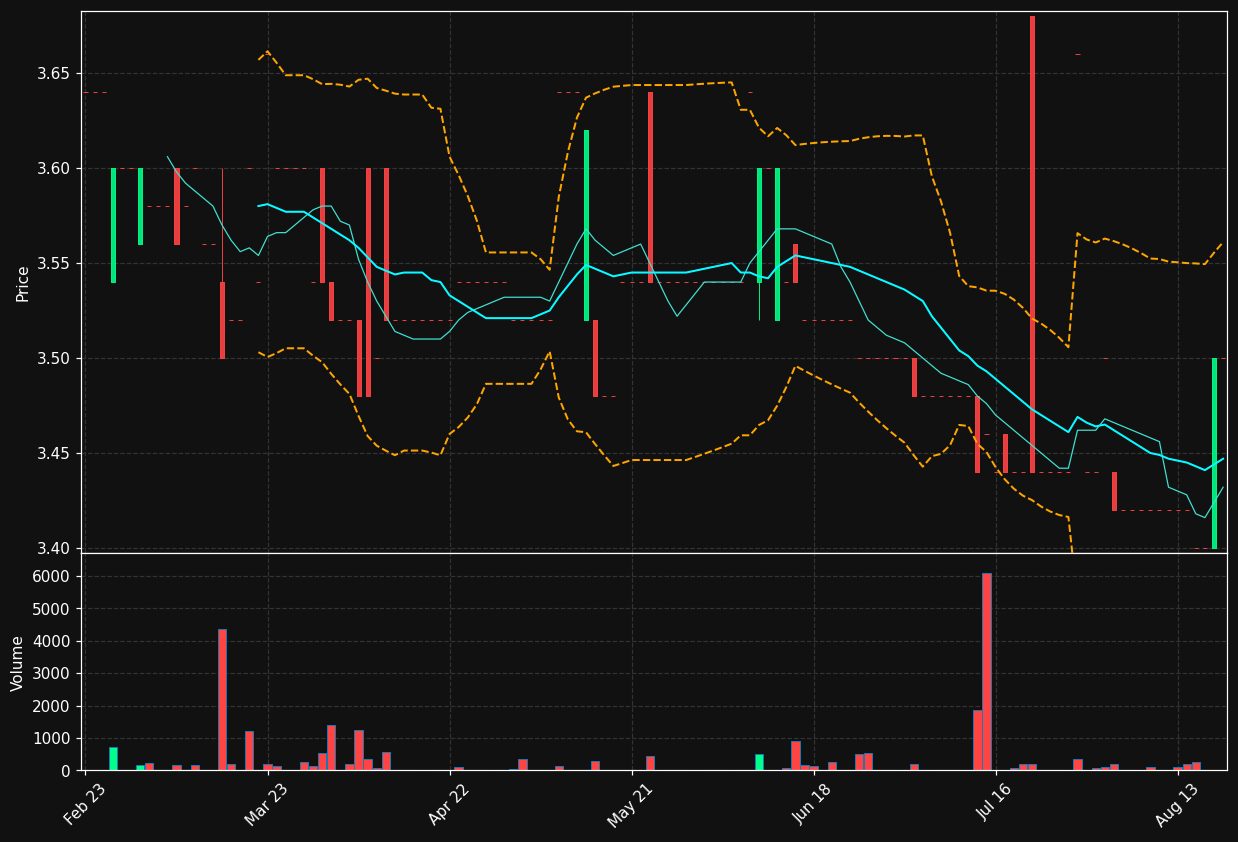Viewport: 1238px width, 842px height.
Task: Click the tallest red volume bar above 6000
Action: pos(987,672)
